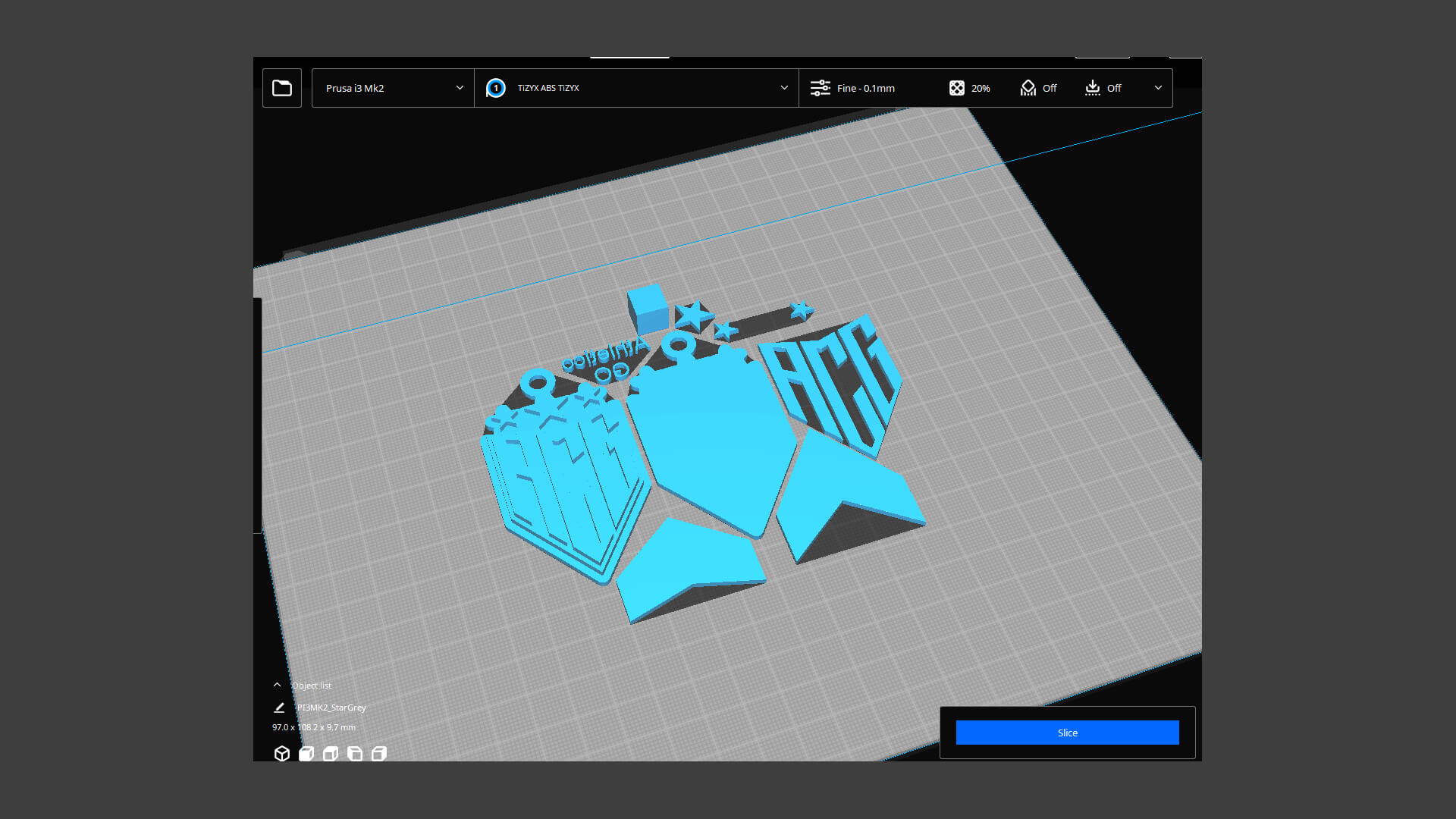
Task: Rename model with the pencil icon
Action: click(279, 708)
